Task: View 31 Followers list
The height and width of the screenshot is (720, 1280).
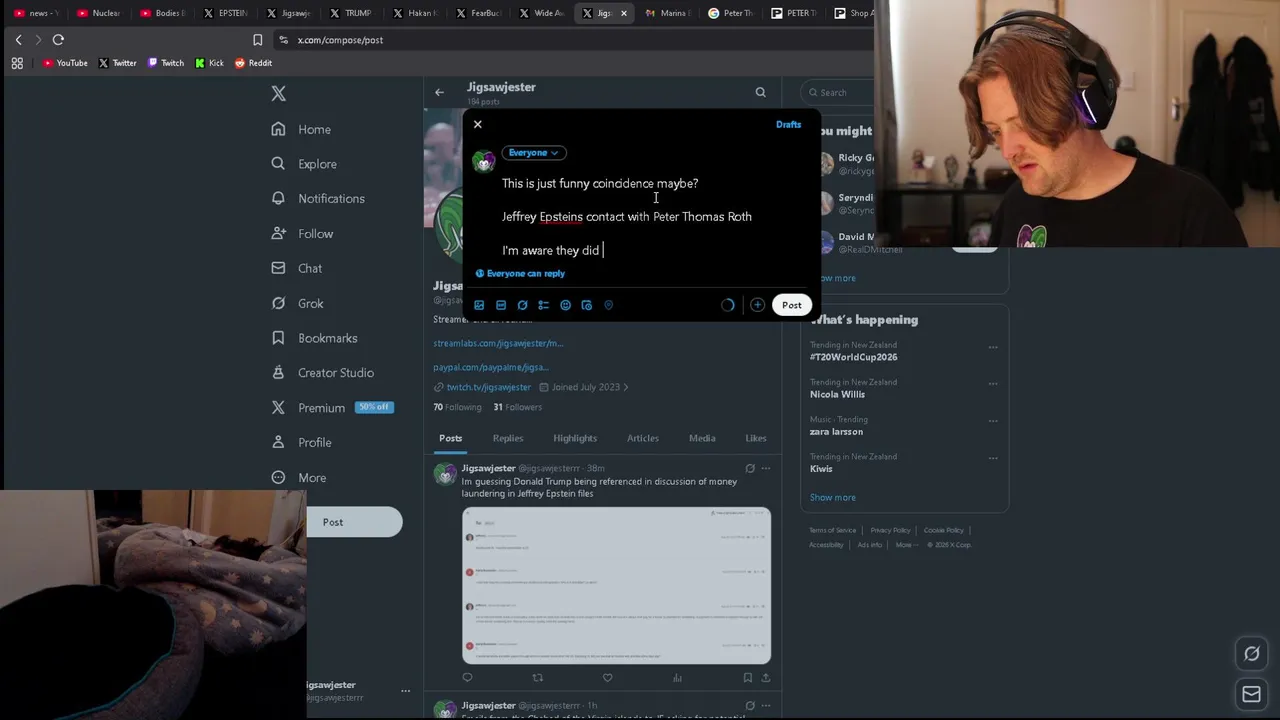Action: click(517, 407)
